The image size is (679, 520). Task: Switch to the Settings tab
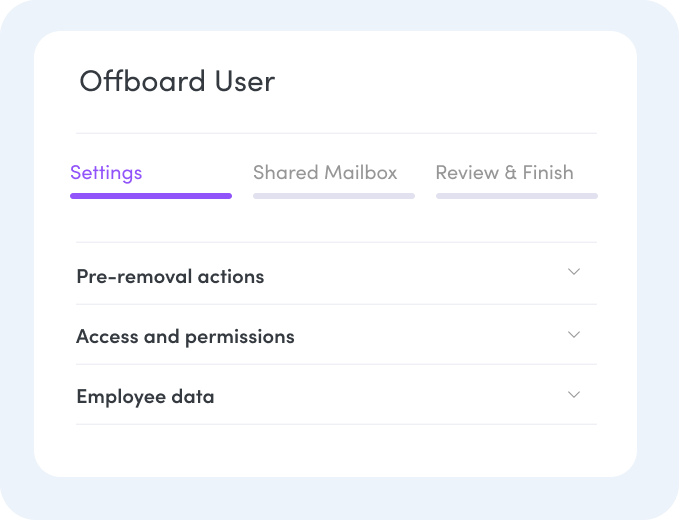[106, 172]
